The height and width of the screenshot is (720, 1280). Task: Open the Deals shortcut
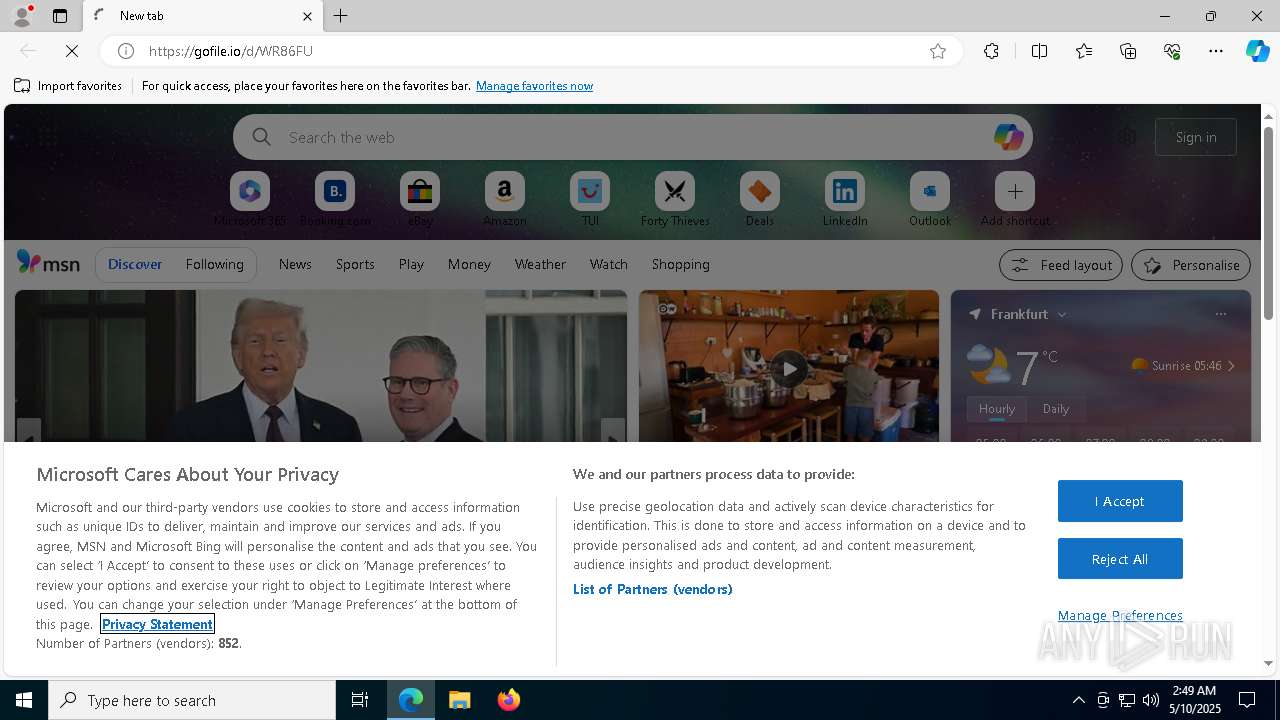tap(760, 199)
